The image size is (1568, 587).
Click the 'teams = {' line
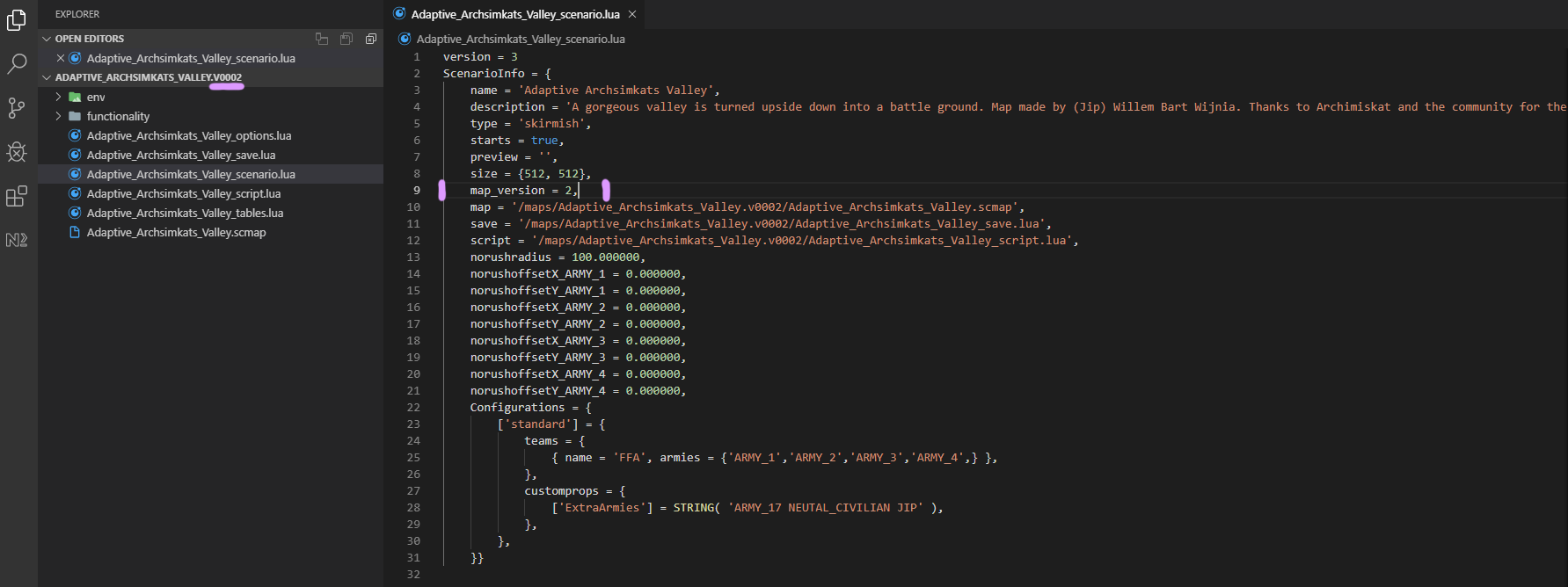tap(555, 440)
